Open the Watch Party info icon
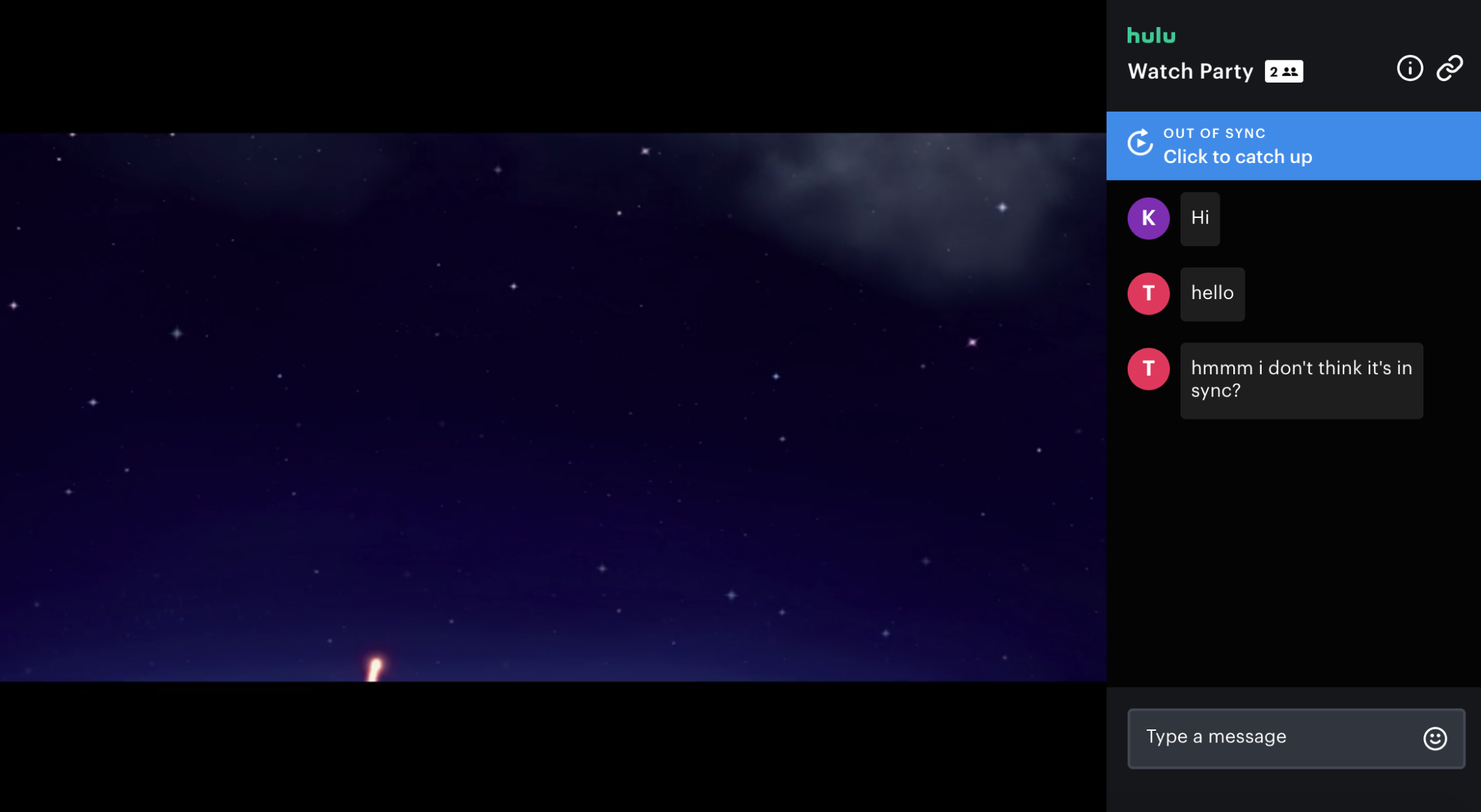Viewport: 1481px width, 812px height. 1409,68
